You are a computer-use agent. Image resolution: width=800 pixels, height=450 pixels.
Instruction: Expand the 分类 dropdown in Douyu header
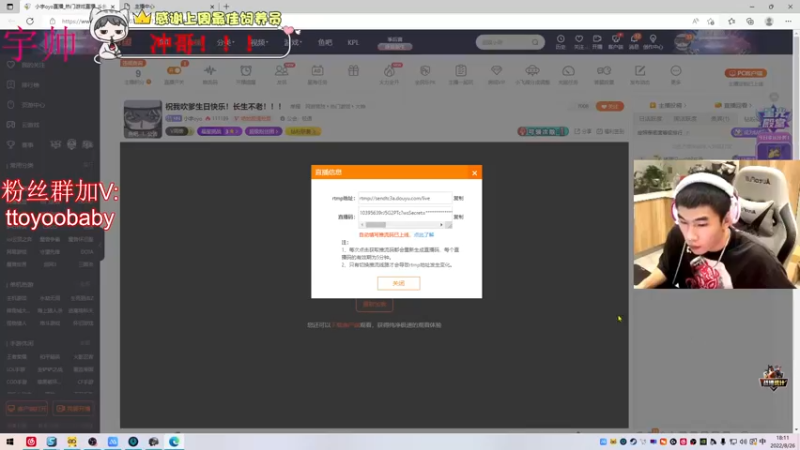pyautogui.click(x=225, y=42)
